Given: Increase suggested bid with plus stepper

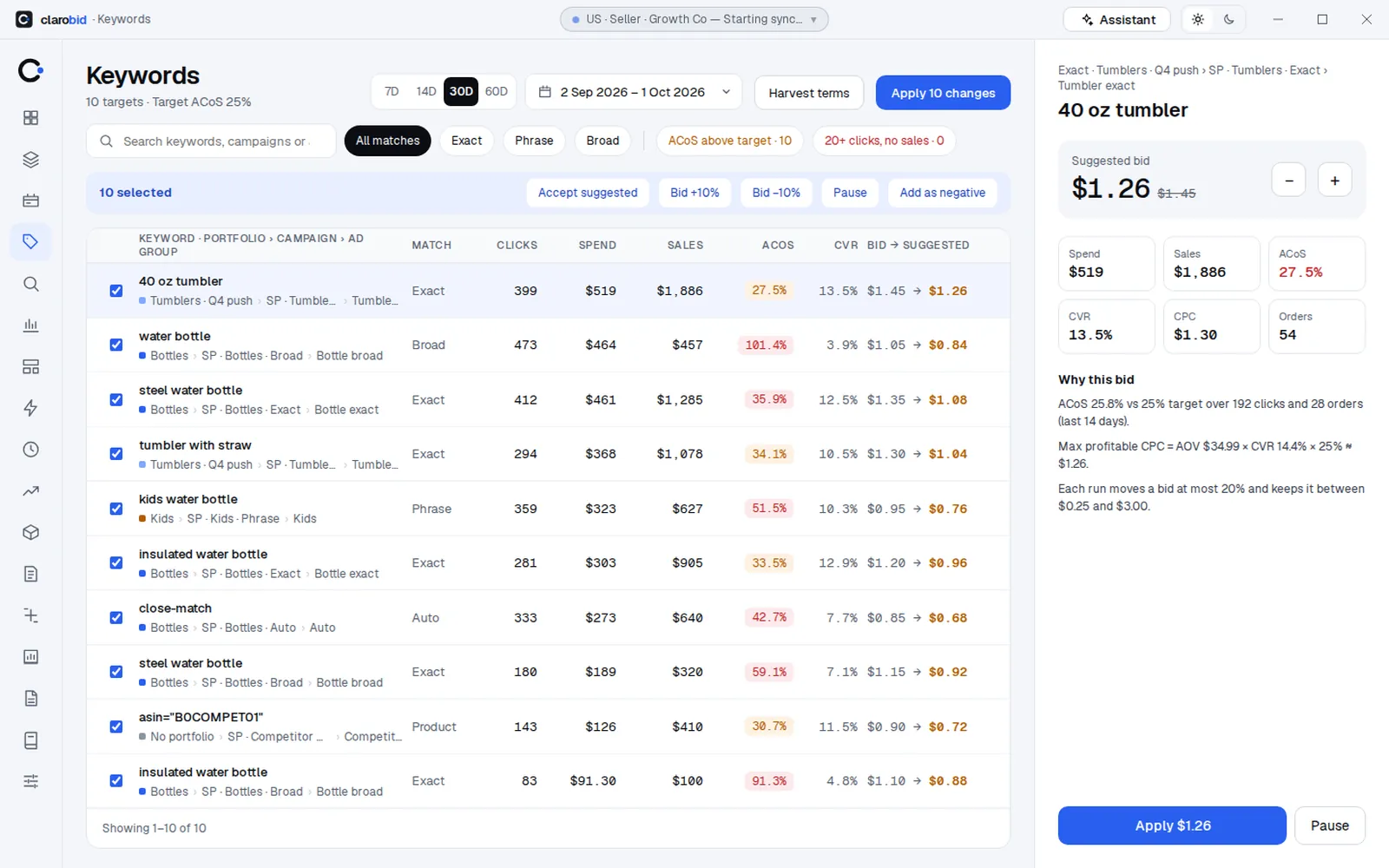Looking at the screenshot, I should click(x=1335, y=180).
